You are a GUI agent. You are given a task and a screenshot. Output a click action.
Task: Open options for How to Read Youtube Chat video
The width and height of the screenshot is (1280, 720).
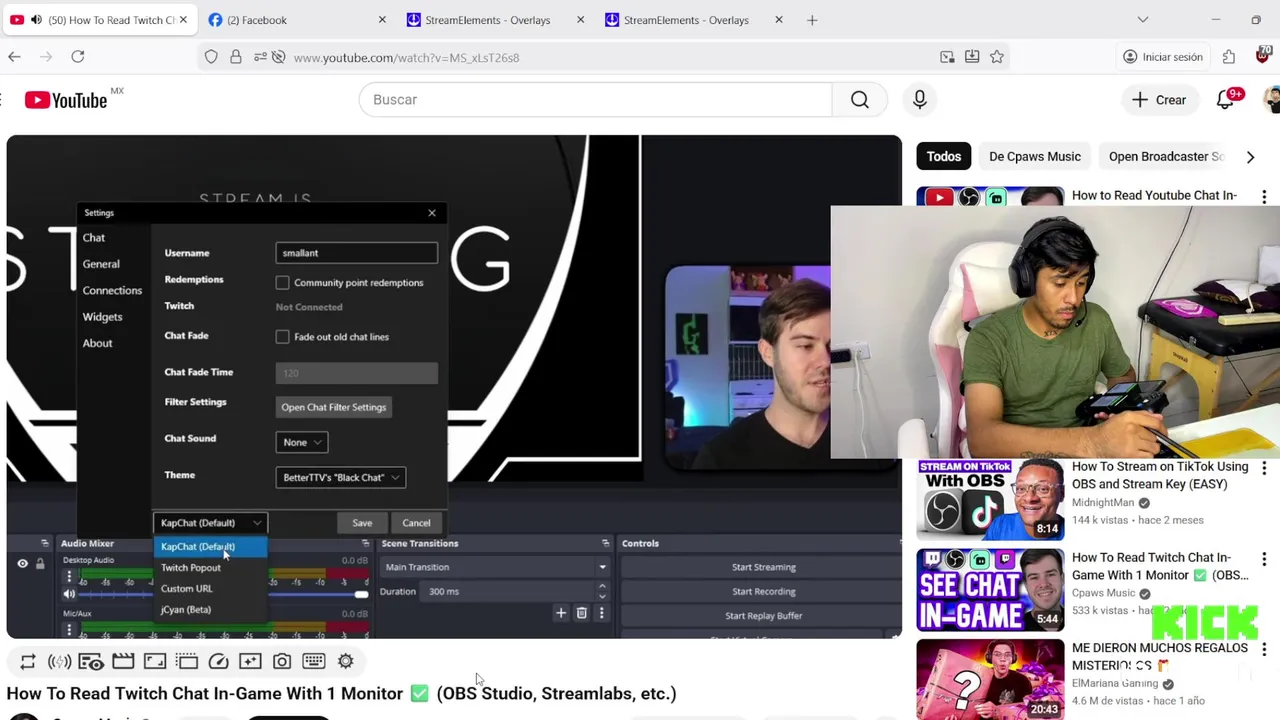1264,197
